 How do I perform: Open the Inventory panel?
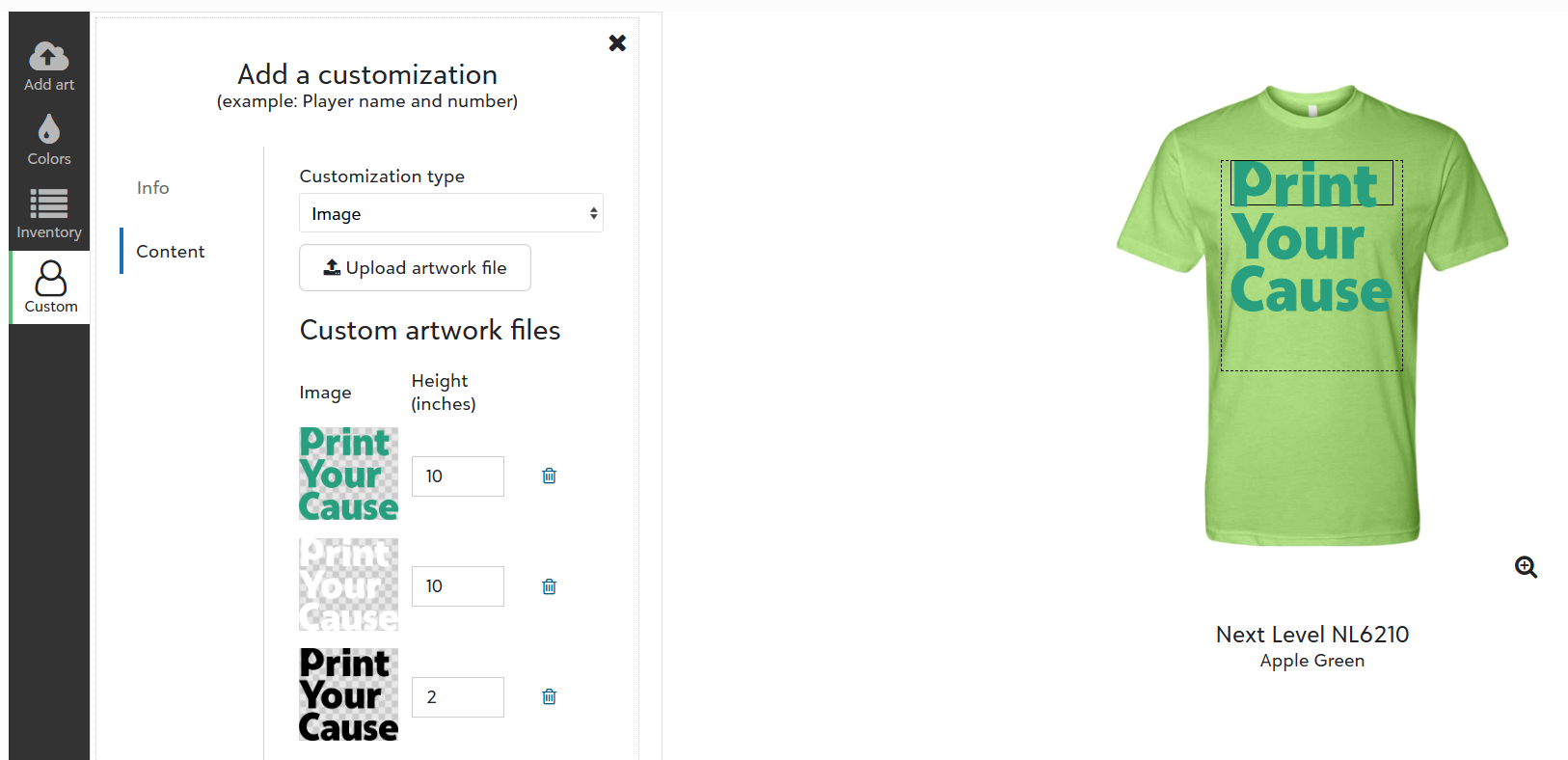(49, 214)
